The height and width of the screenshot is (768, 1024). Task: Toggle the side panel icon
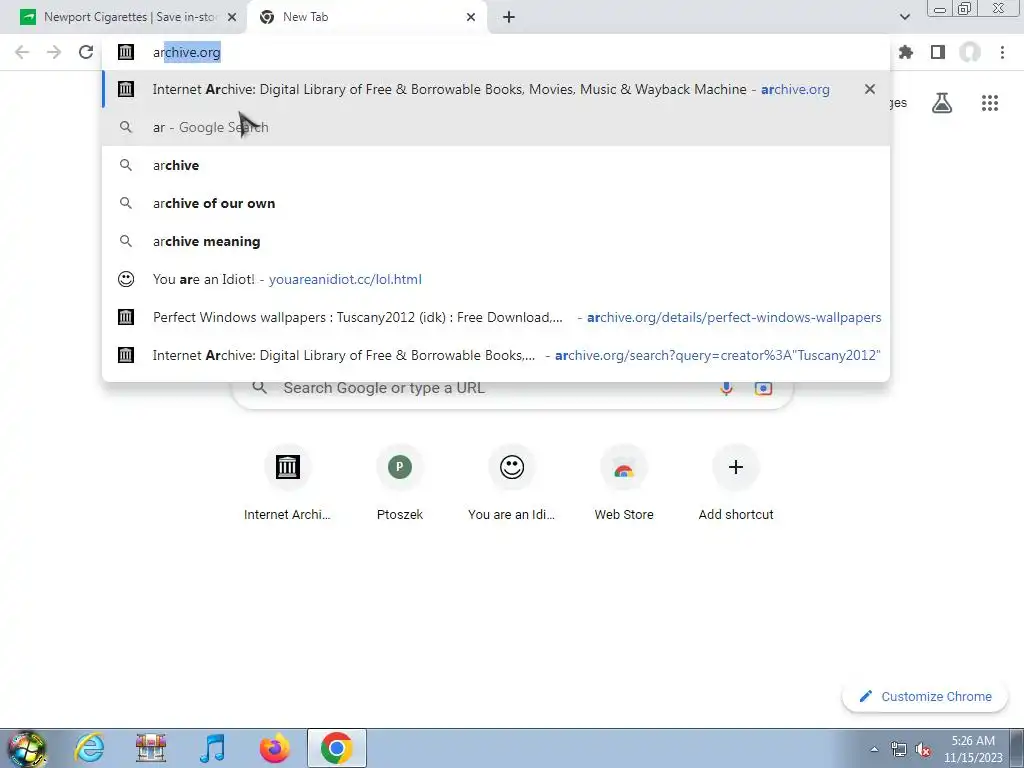[x=938, y=52]
